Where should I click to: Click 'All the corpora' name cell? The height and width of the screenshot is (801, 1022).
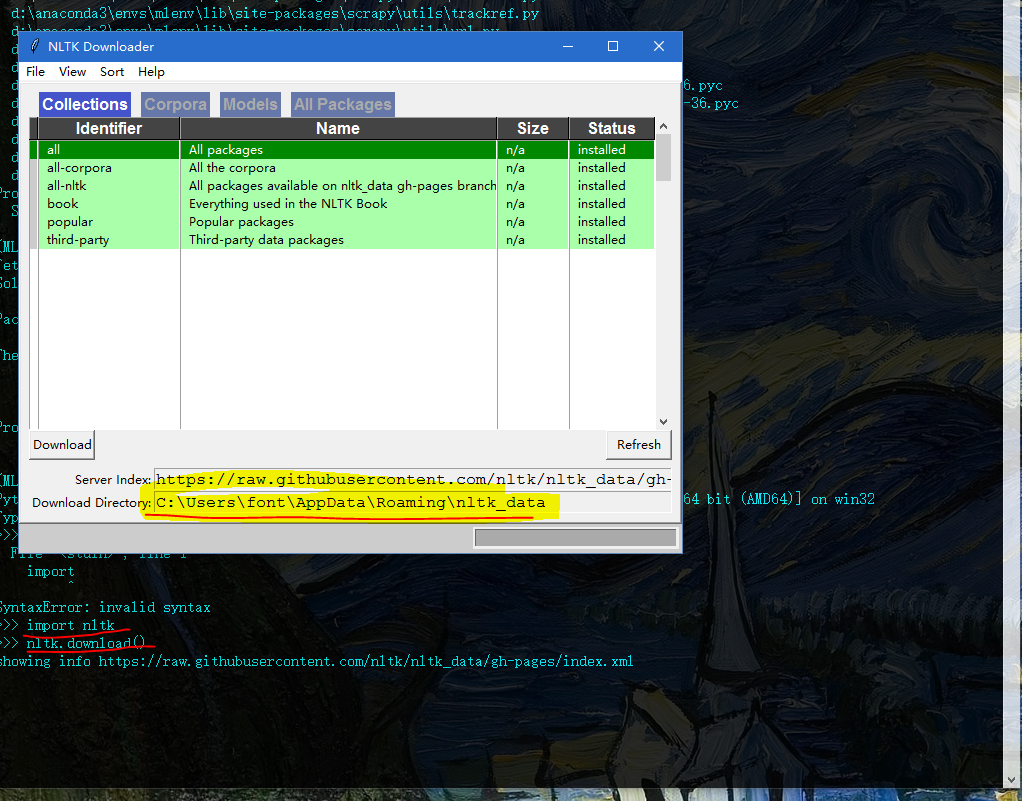click(x=232, y=168)
